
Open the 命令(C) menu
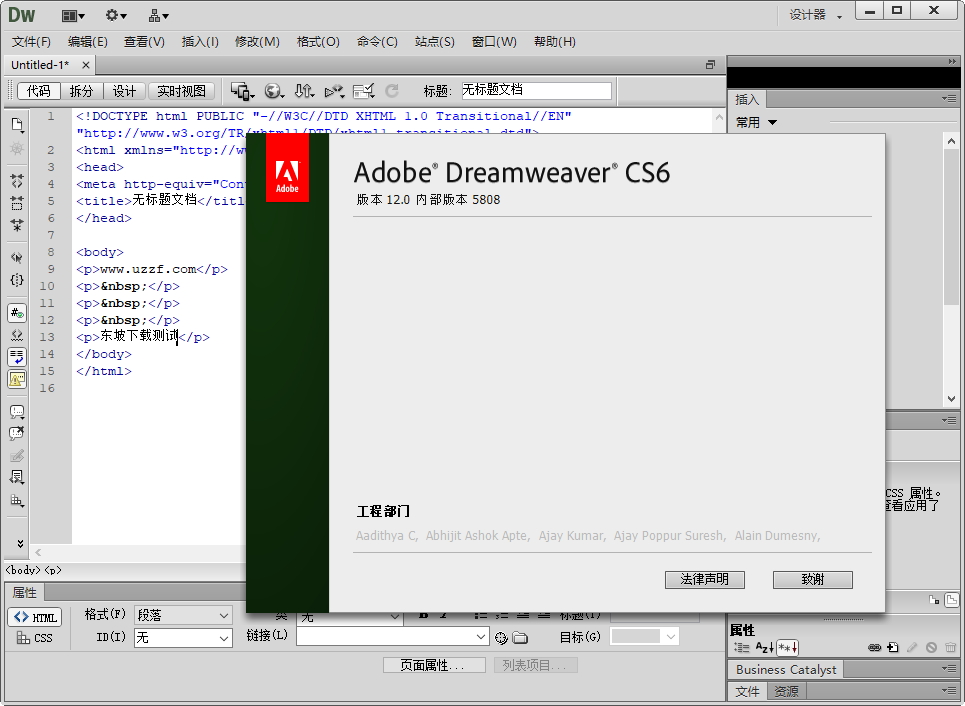[x=377, y=41]
